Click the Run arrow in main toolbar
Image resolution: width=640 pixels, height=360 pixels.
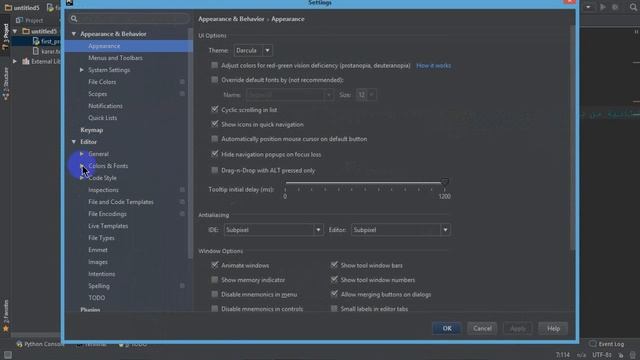point(602,7)
